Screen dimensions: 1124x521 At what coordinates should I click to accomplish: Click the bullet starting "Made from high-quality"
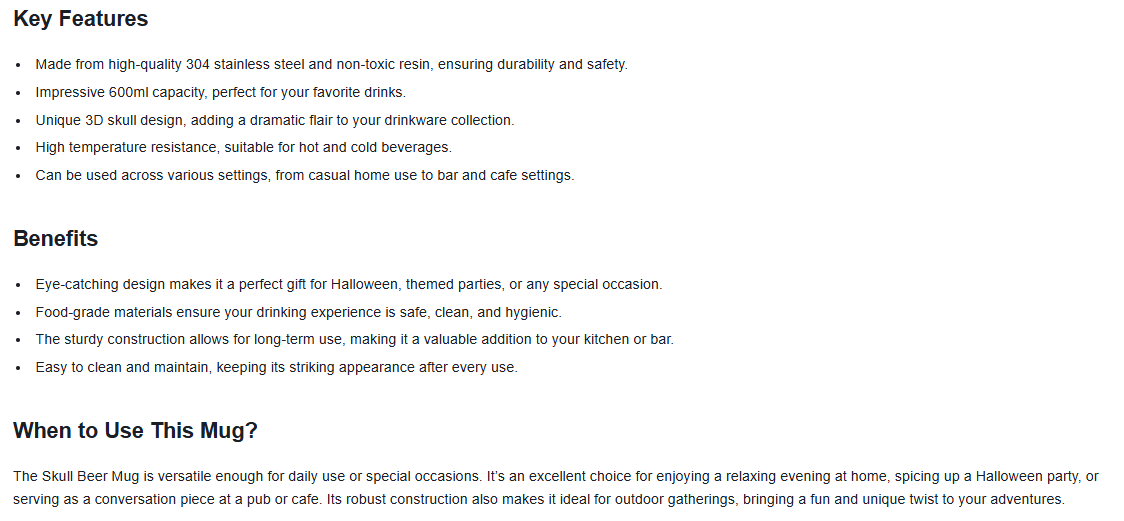click(331, 64)
